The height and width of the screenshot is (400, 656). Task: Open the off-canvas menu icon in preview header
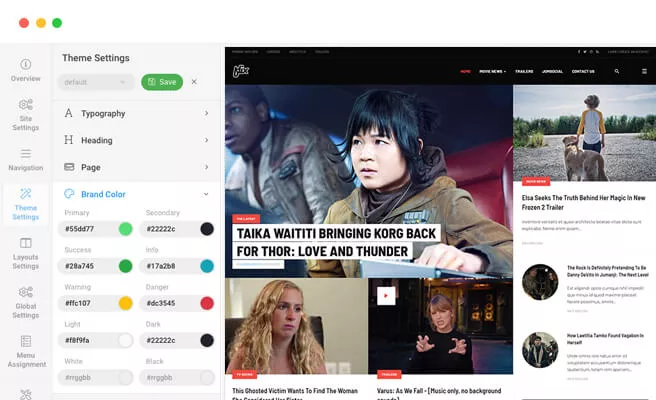[644, 71]
